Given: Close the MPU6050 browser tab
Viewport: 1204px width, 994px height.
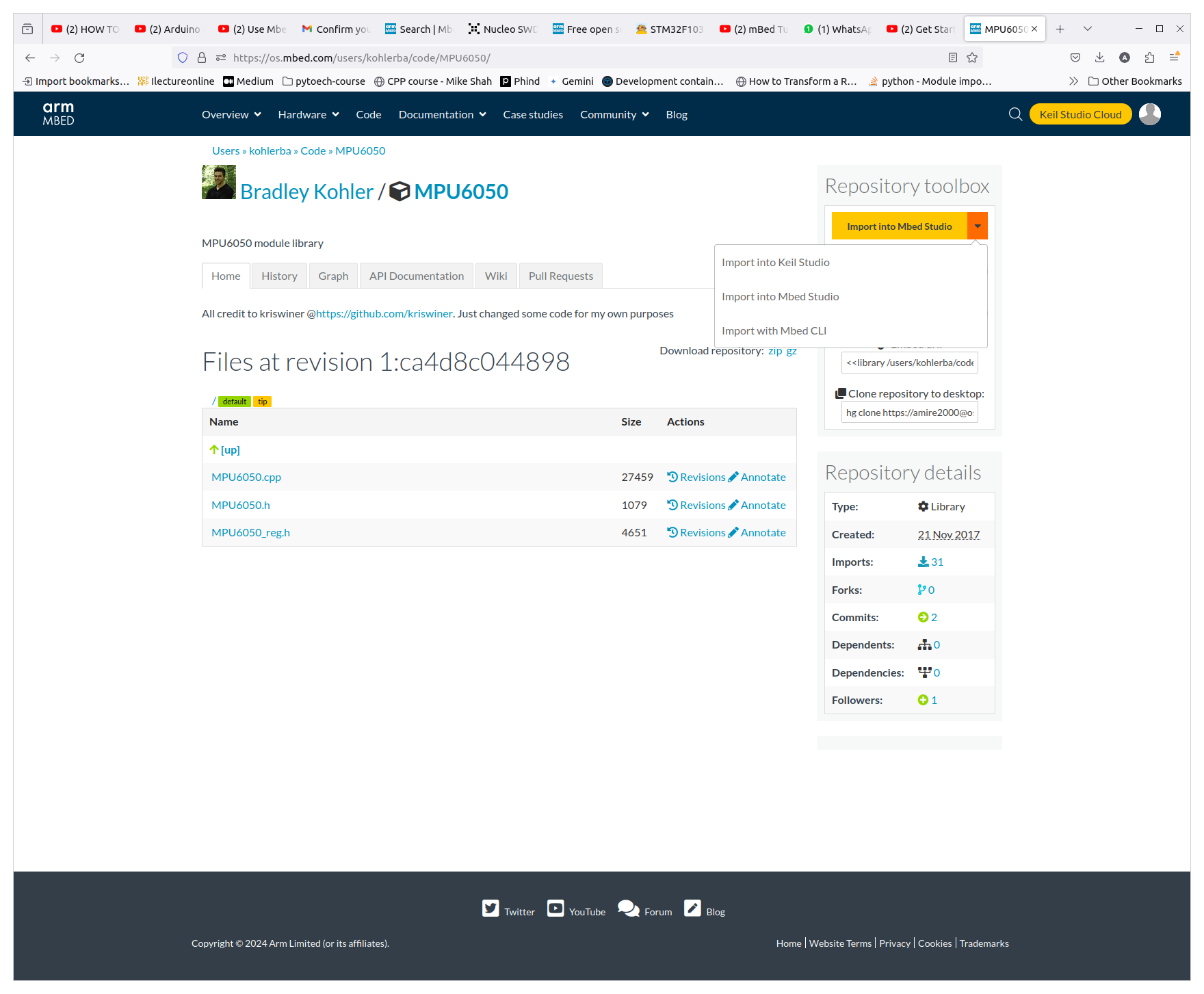Looking at the screenshot, I should (1034, 29).
